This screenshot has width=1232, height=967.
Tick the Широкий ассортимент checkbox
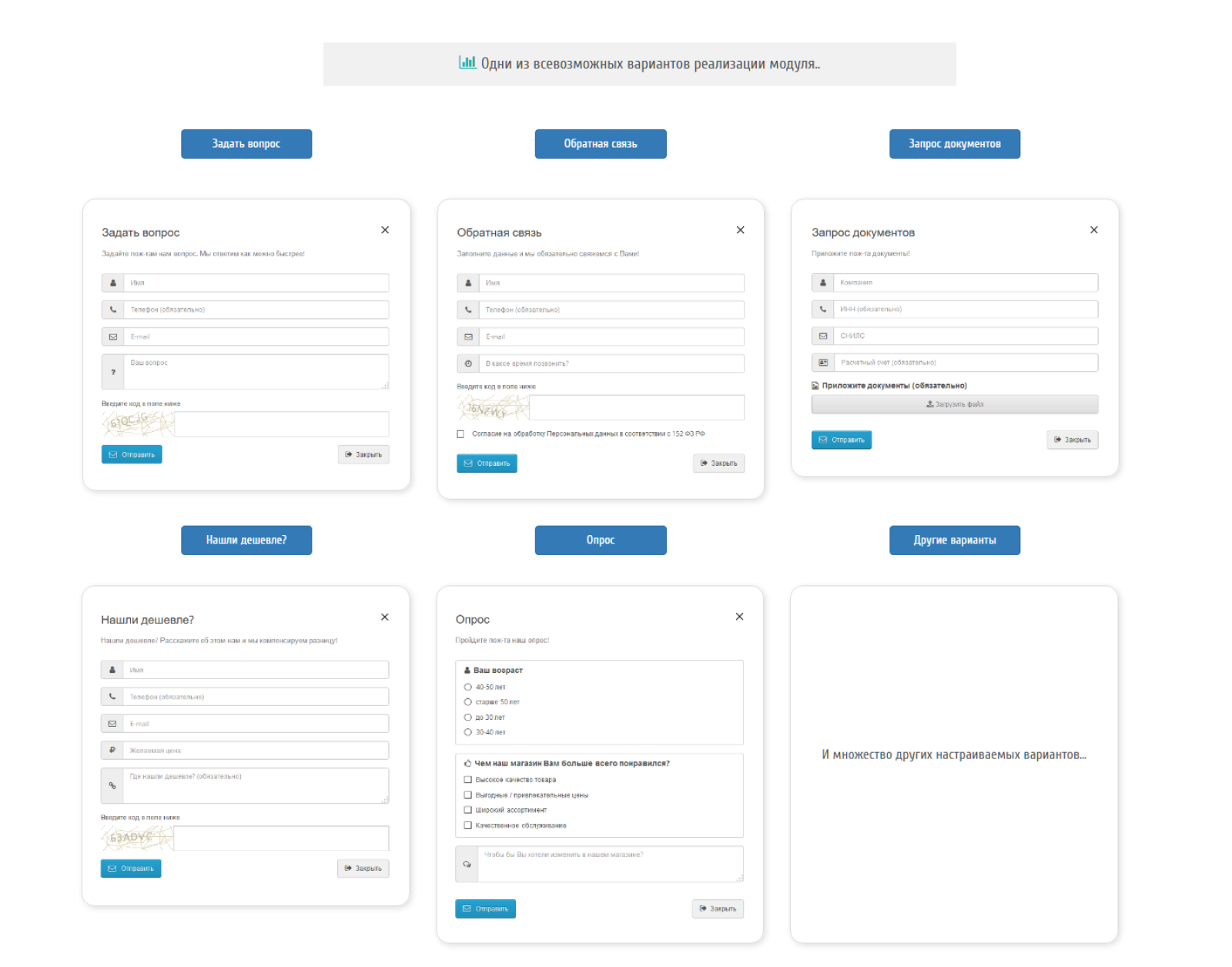467,810
